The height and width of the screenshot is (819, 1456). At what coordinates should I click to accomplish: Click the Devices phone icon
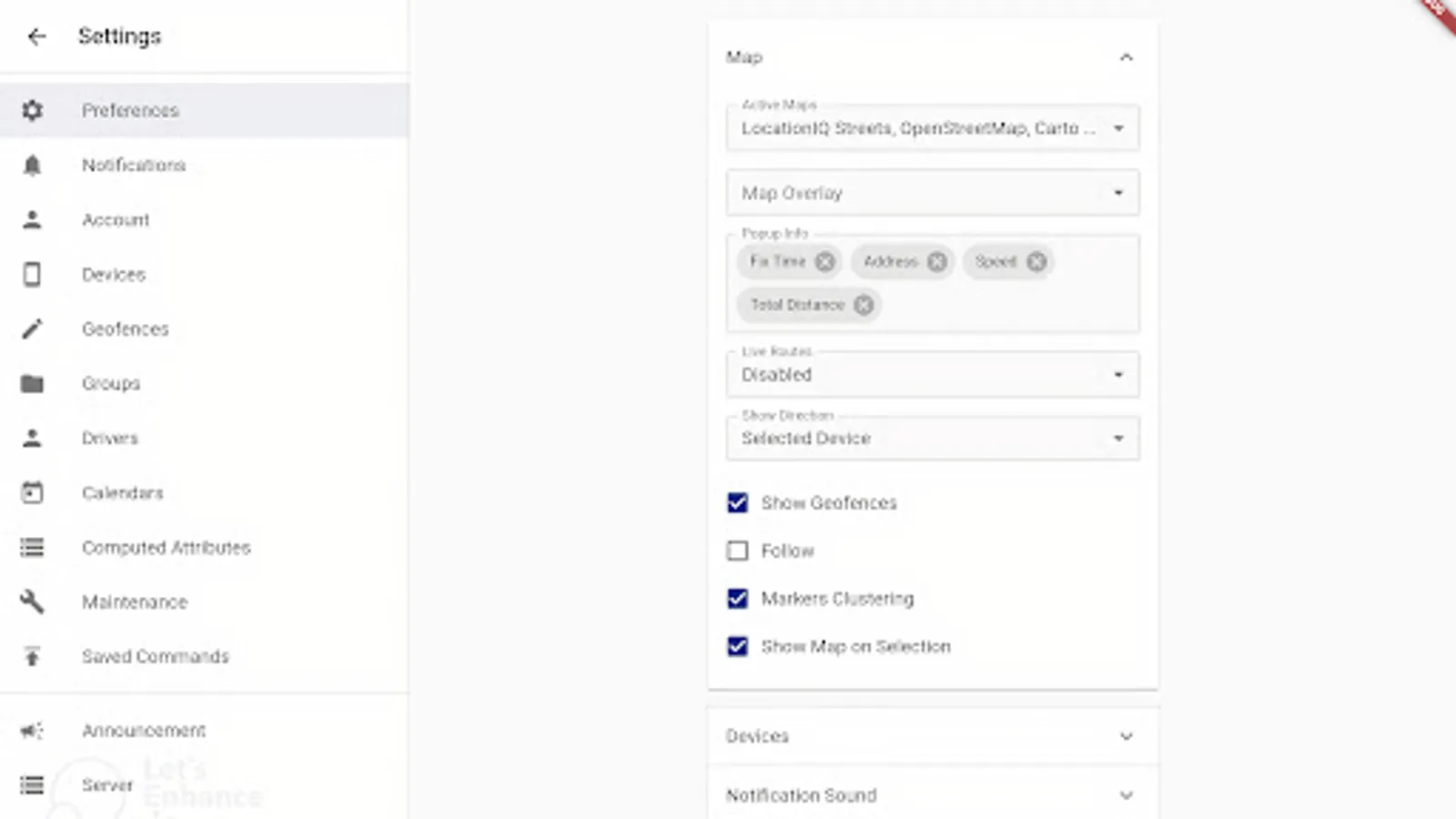pos(33,274)
